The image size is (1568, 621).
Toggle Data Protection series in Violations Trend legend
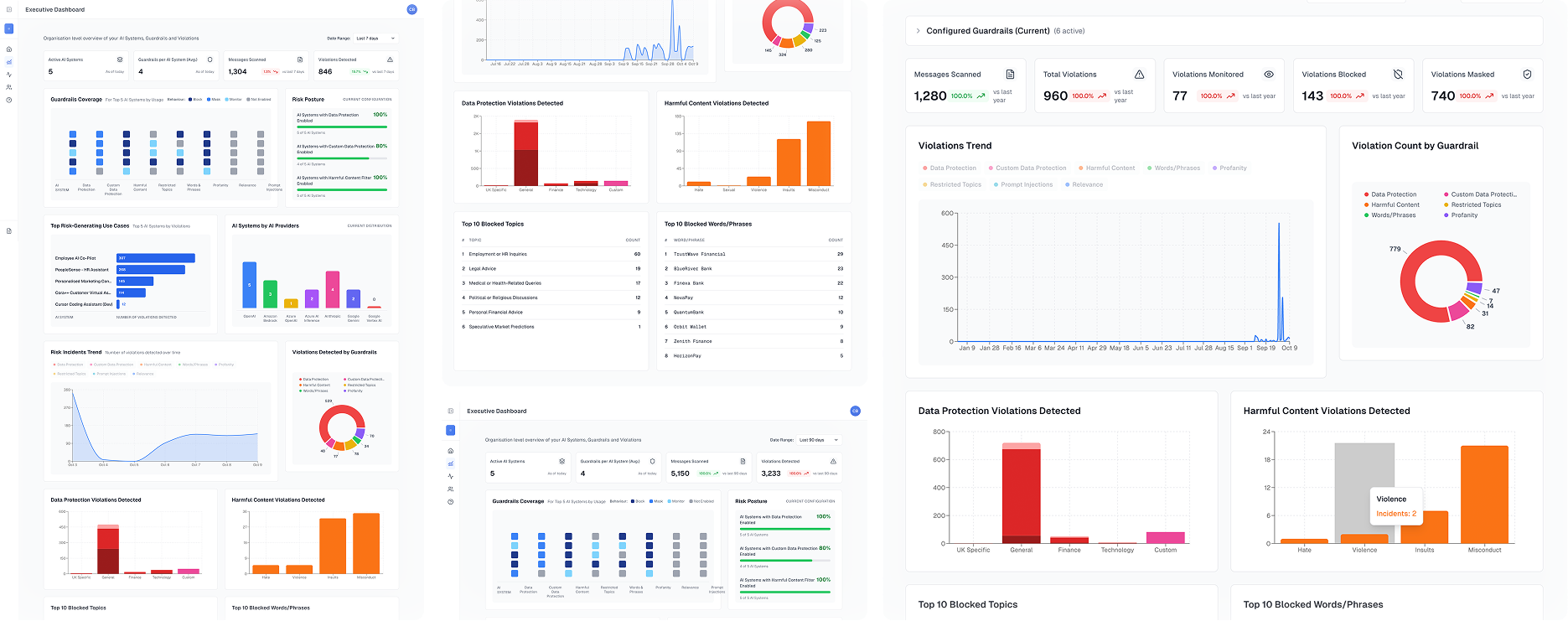pyautogui.click(x=950, y=168)
